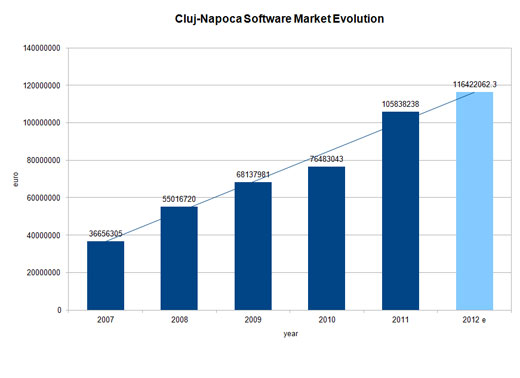Click the data label 76483043
The image size is (520, 378).
tap(327, 159)
